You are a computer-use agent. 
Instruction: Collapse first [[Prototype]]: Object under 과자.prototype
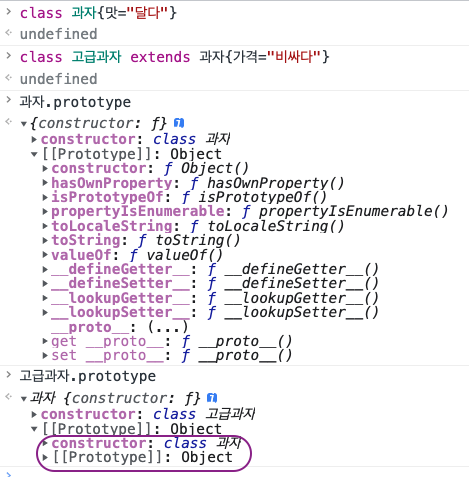click(x=34, y=154)
